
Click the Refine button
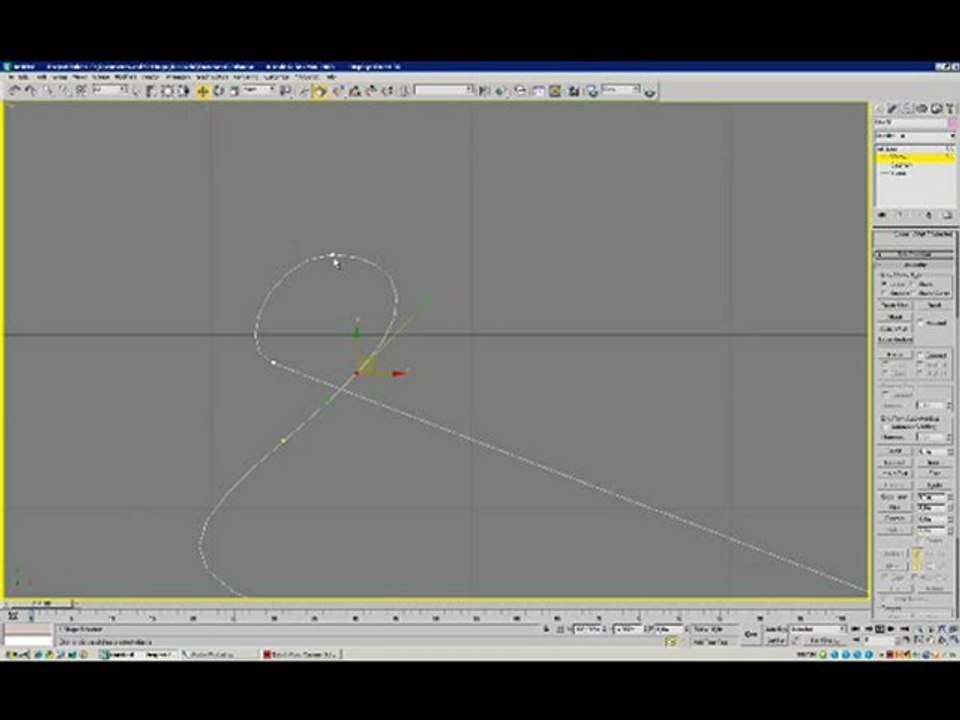pyautogui.click(x=895, y=355)
